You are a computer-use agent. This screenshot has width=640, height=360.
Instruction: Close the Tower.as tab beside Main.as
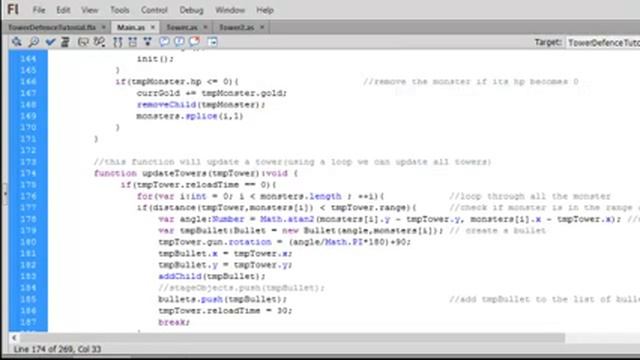coord(205,27)
